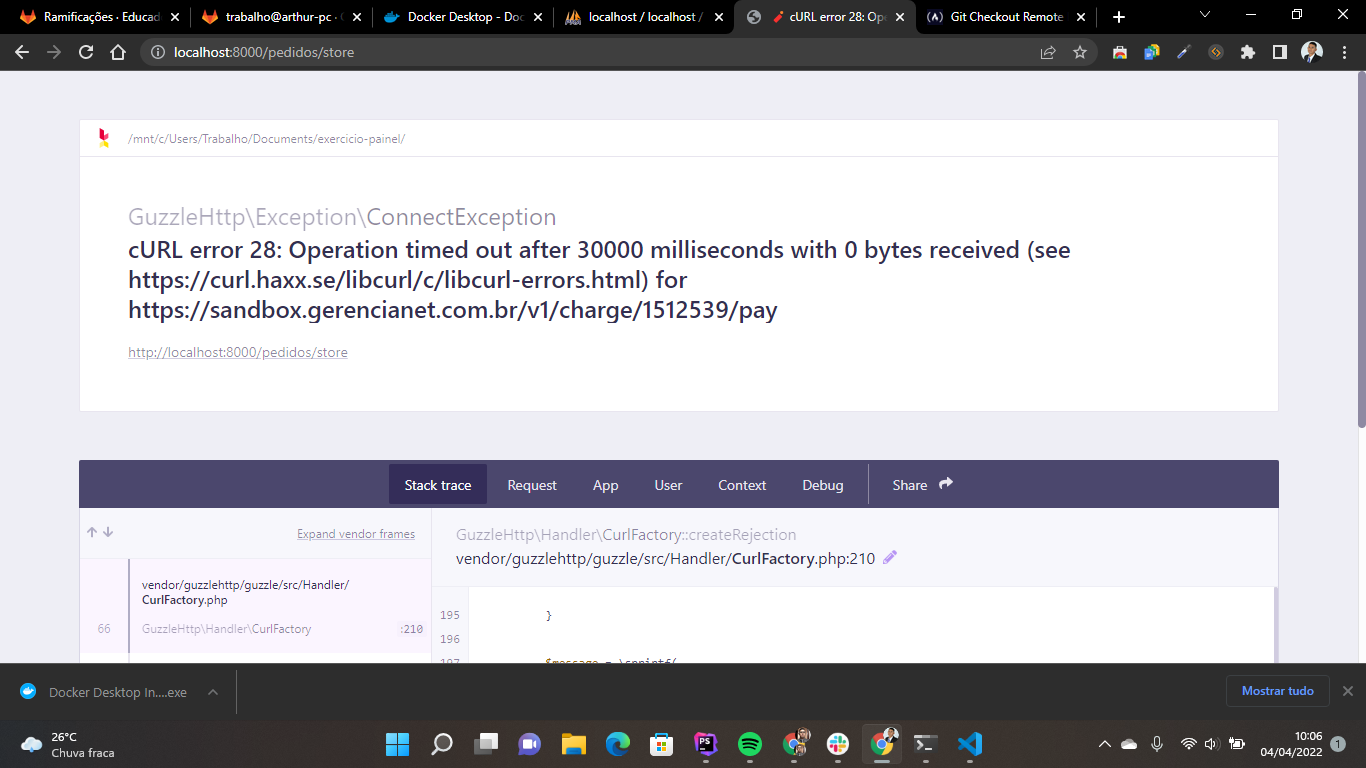The height and width of the screenshot is (768, 1366).
Task: Open the Debug tab
Action: 823,485
